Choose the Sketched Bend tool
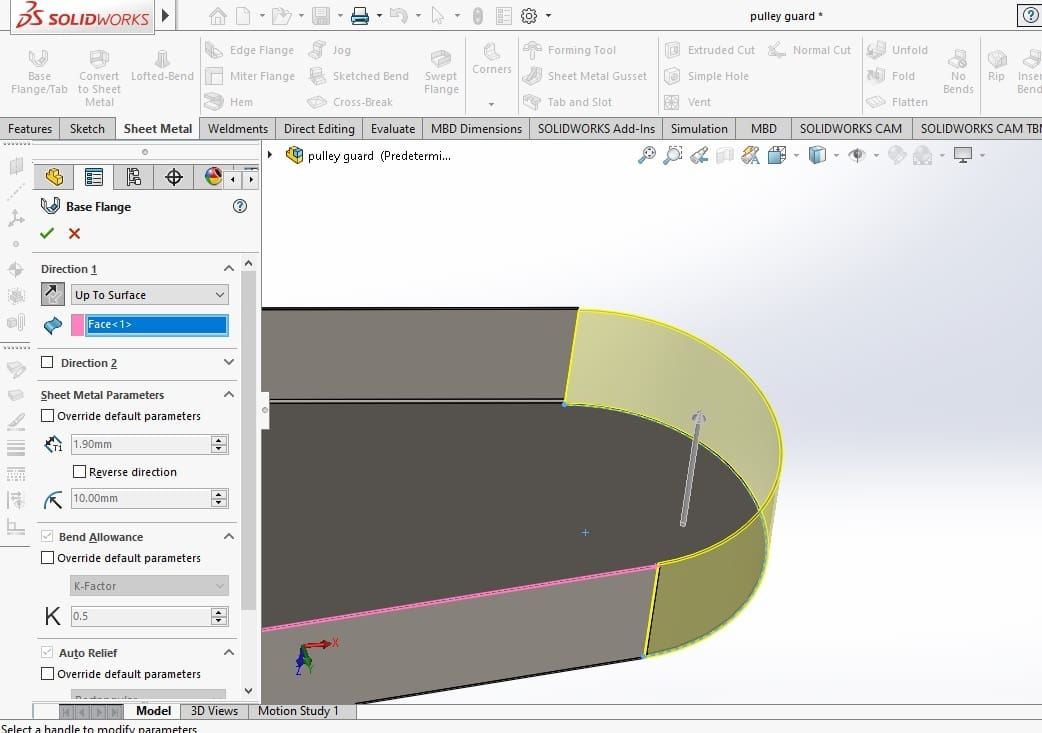The image size is (1042, 733). coord(359,76)
